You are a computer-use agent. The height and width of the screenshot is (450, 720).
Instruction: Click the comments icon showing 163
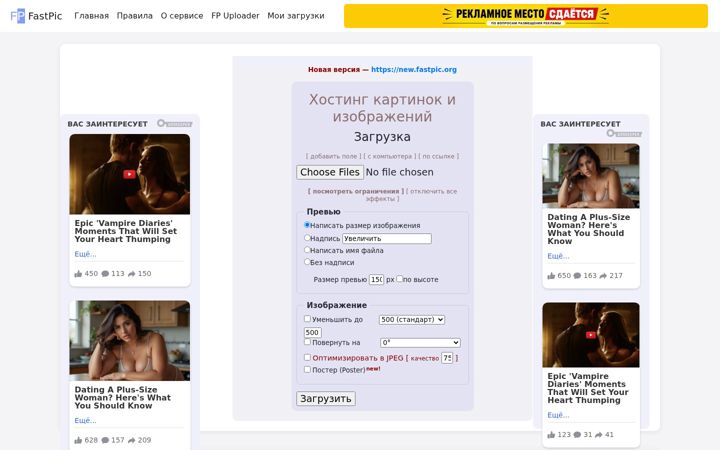[x=577, y=276]
